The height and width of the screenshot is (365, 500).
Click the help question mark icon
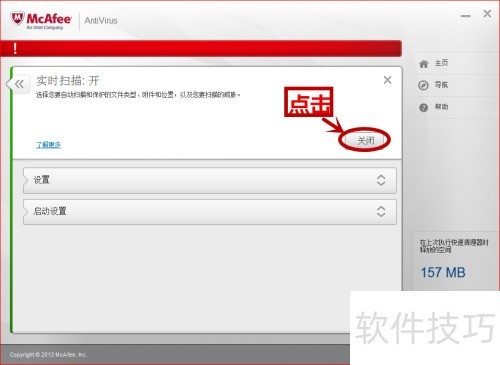[423, 108]
